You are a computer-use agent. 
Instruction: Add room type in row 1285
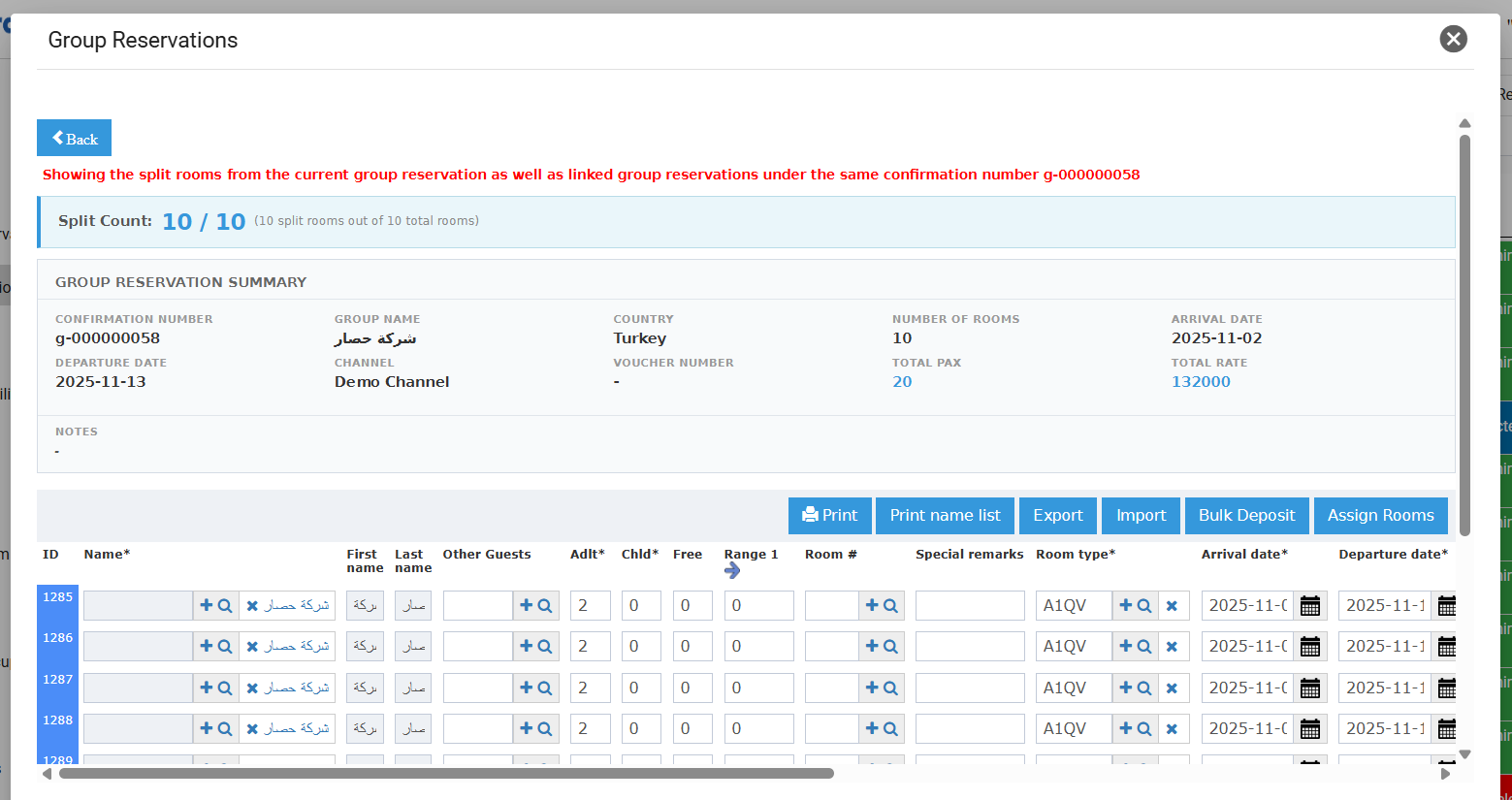[x=1125, y=605]
